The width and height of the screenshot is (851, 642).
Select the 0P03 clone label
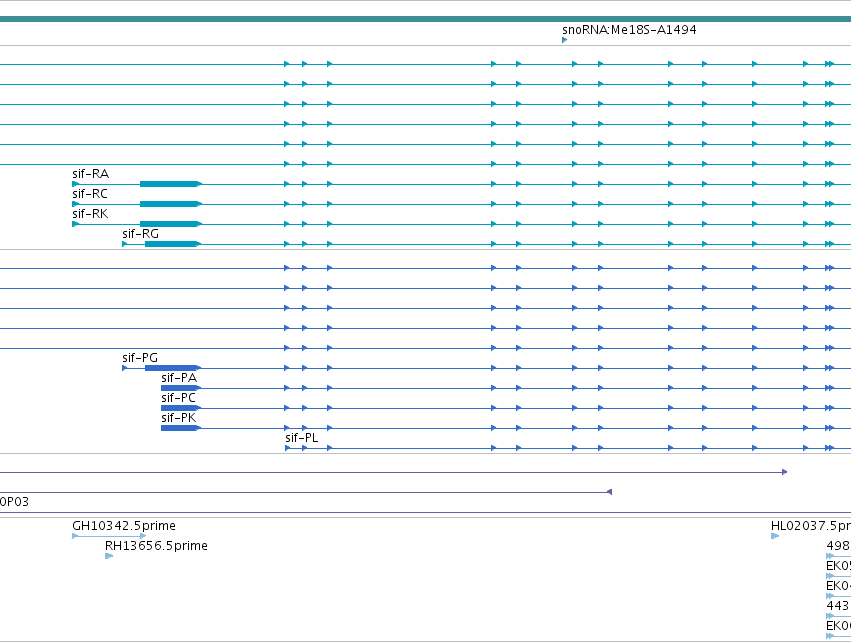pyautogui.click(x=14, y=502)
